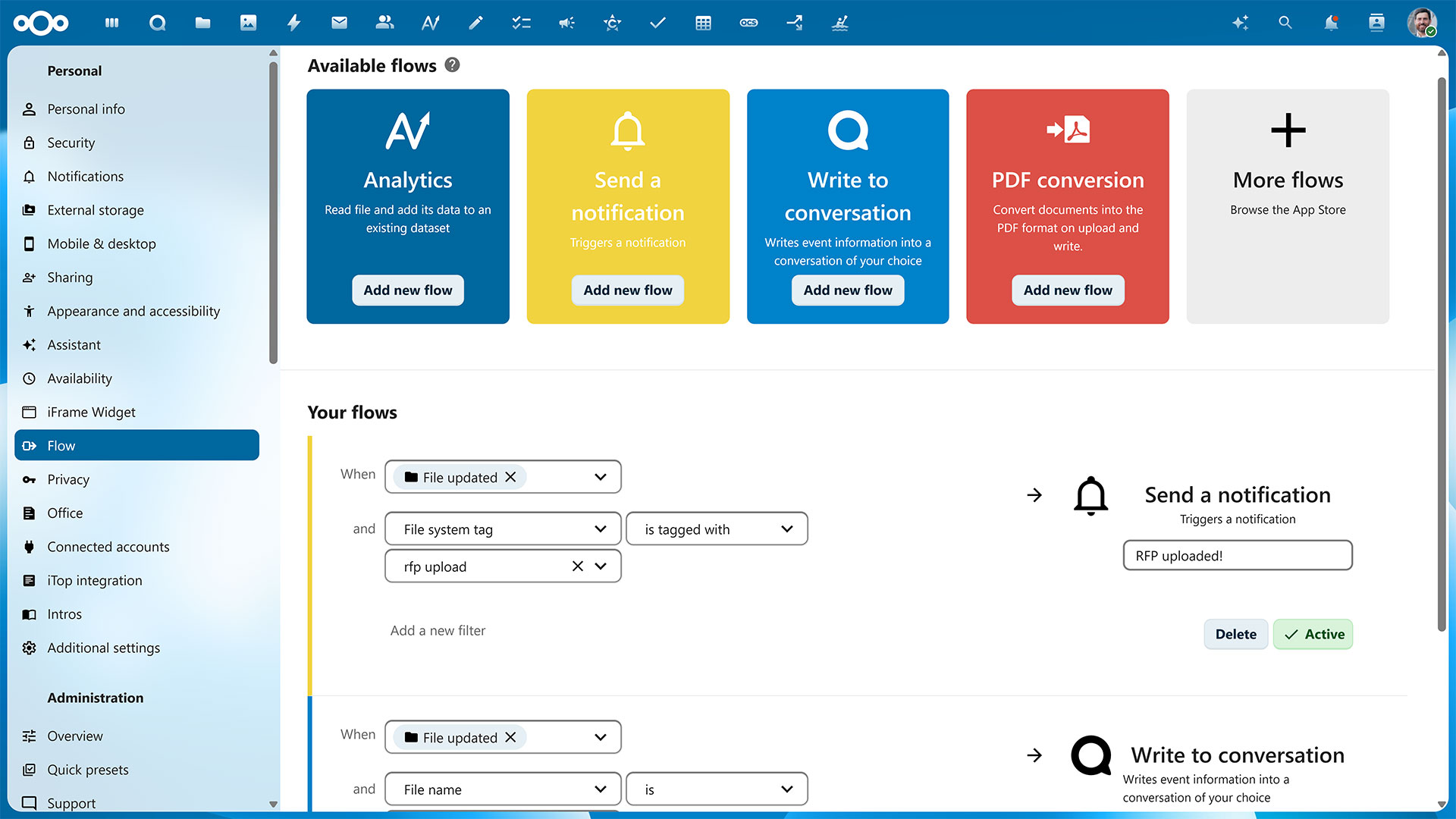Viewport: 1456px width, 819px height.
Task: Click the notifications bell in the header
Action: click(1331, 23)
